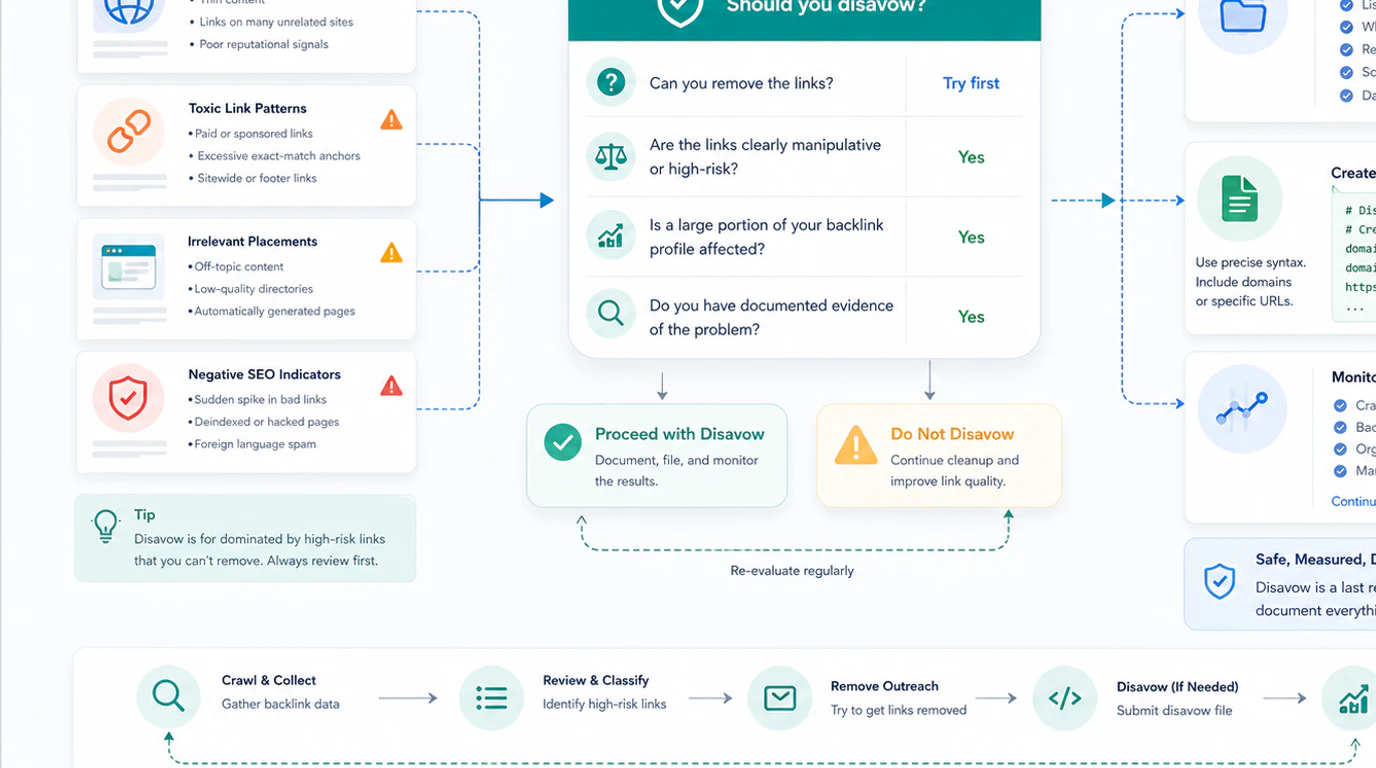Image resolution: width=1376 pixels, height=768 pixels.
Task: Click the 'Try to get links removed' caption
Action: [x=898, y=710]
